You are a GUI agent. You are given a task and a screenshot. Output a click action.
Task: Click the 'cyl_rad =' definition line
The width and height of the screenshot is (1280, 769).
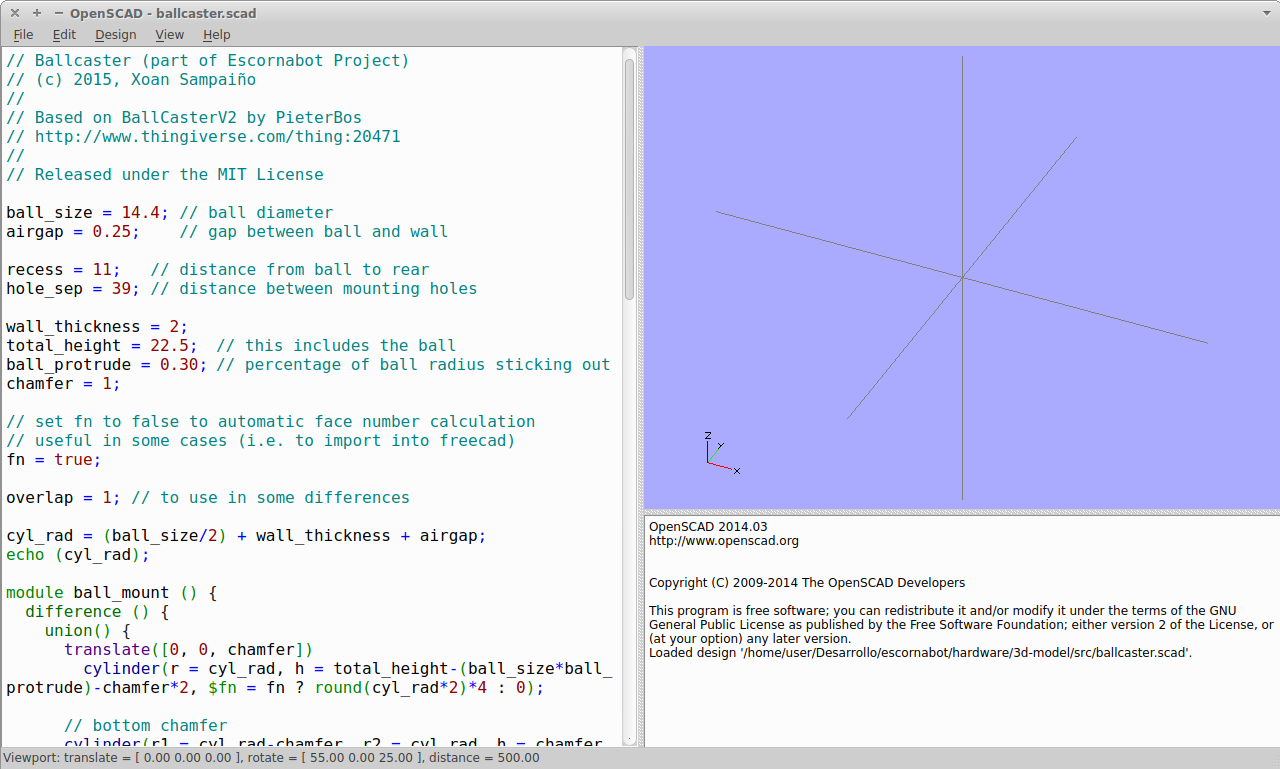[x=246, y=536]
